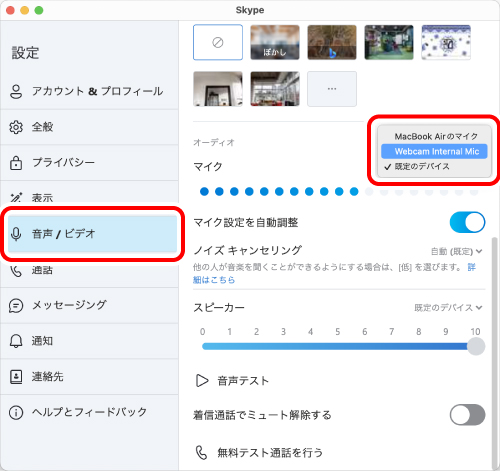Choose 既定のデバイス in the microphone list
The width and height of the screenshot is (500, 471).
[x=434, y=166]
